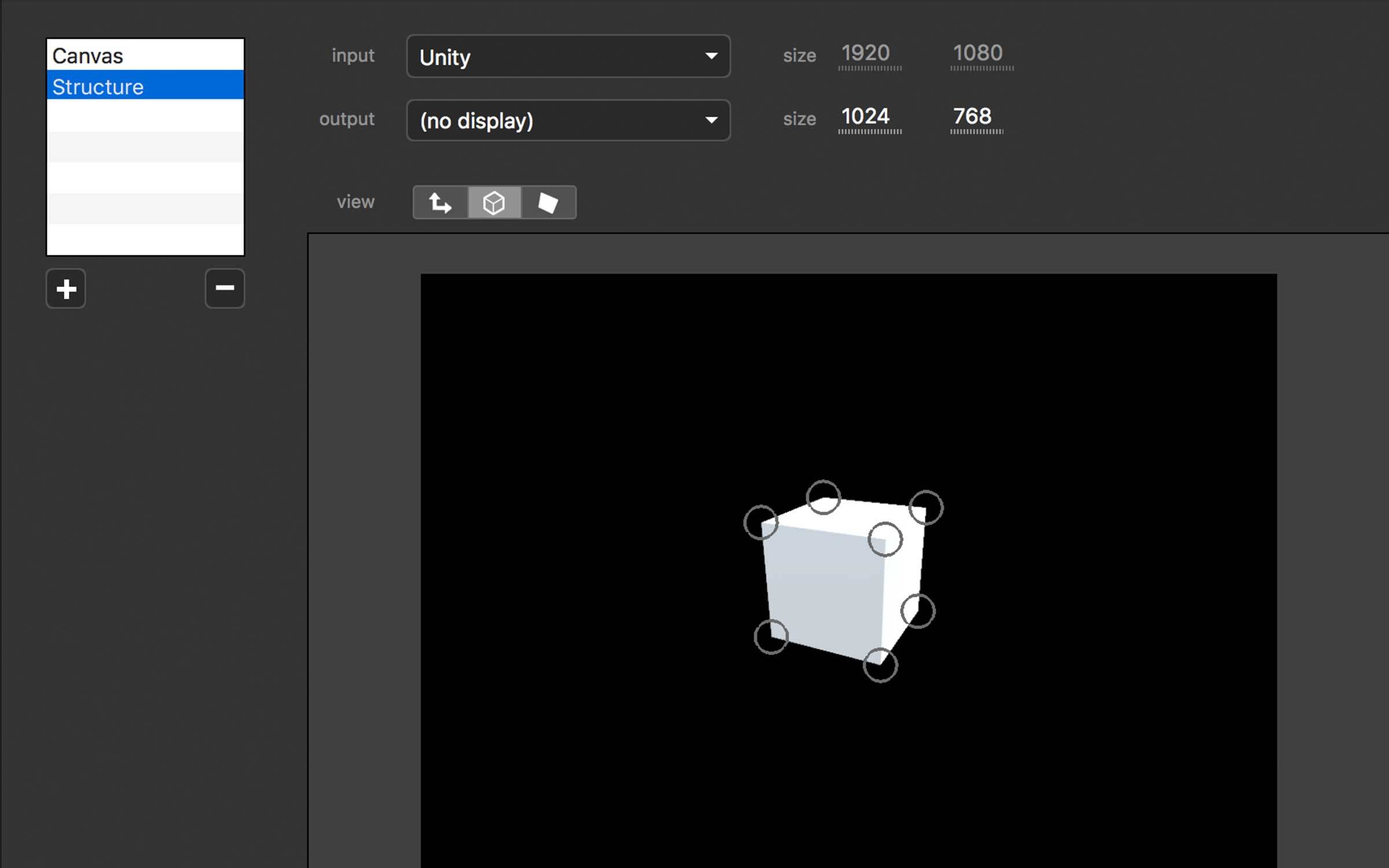Select the Structure item in the list
This screenshot has height=868, width=1389.
[145, 86]
